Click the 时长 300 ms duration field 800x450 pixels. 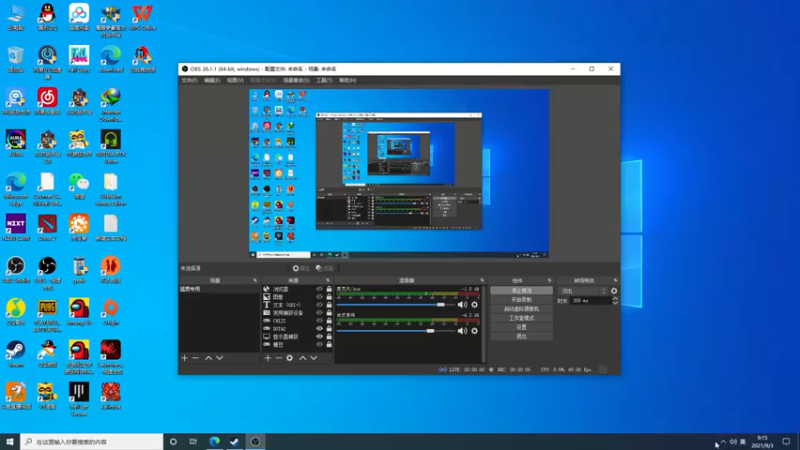tap(590, 301)
